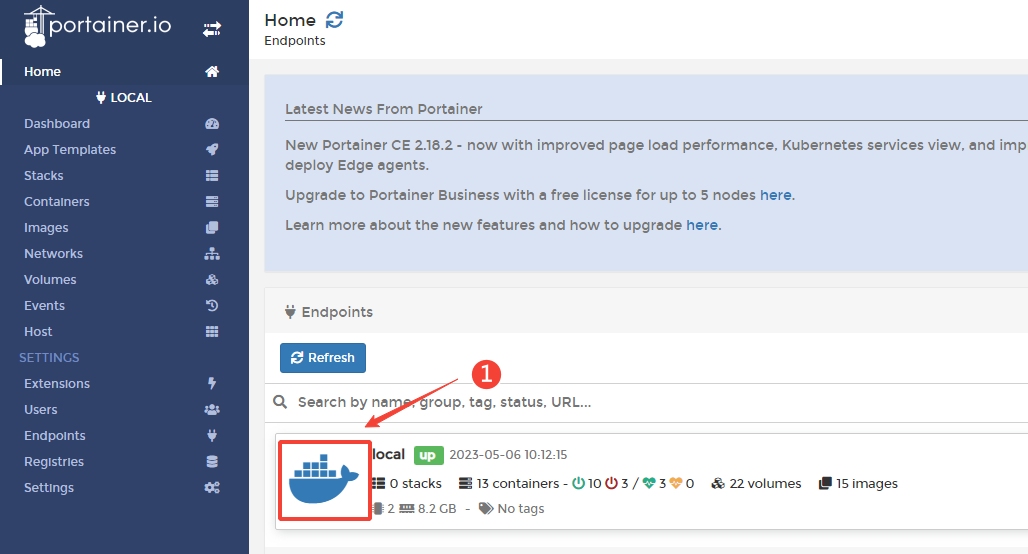Click the '22 volumes' text
This screenshot has width=1028, height=554.
click(765, 484)
